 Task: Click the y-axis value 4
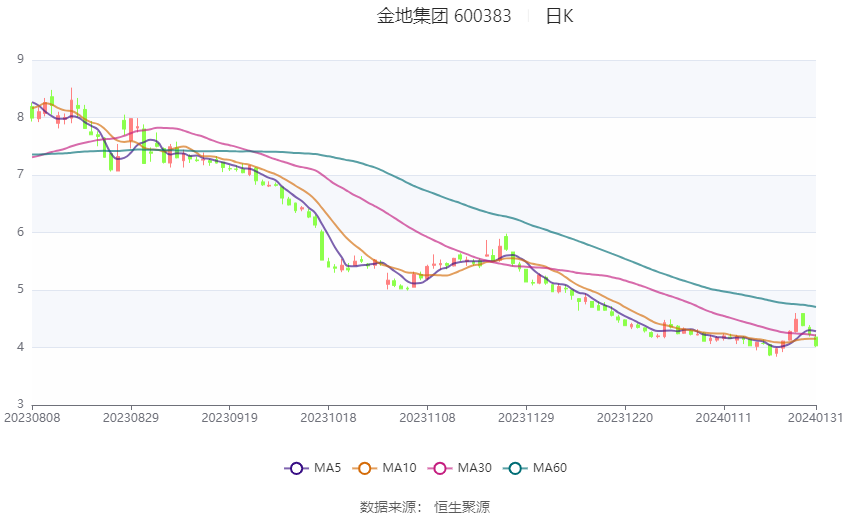click(x=21, y=347)
